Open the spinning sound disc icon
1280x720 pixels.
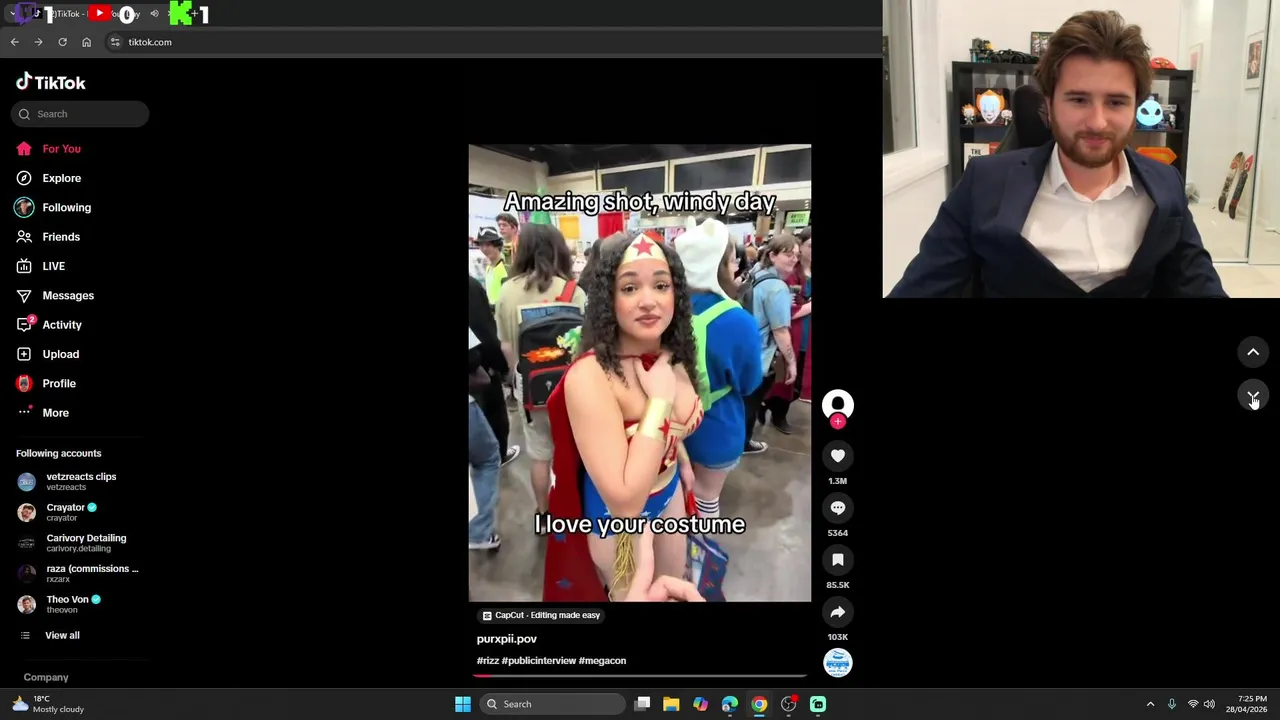click(x=838, y=662)
